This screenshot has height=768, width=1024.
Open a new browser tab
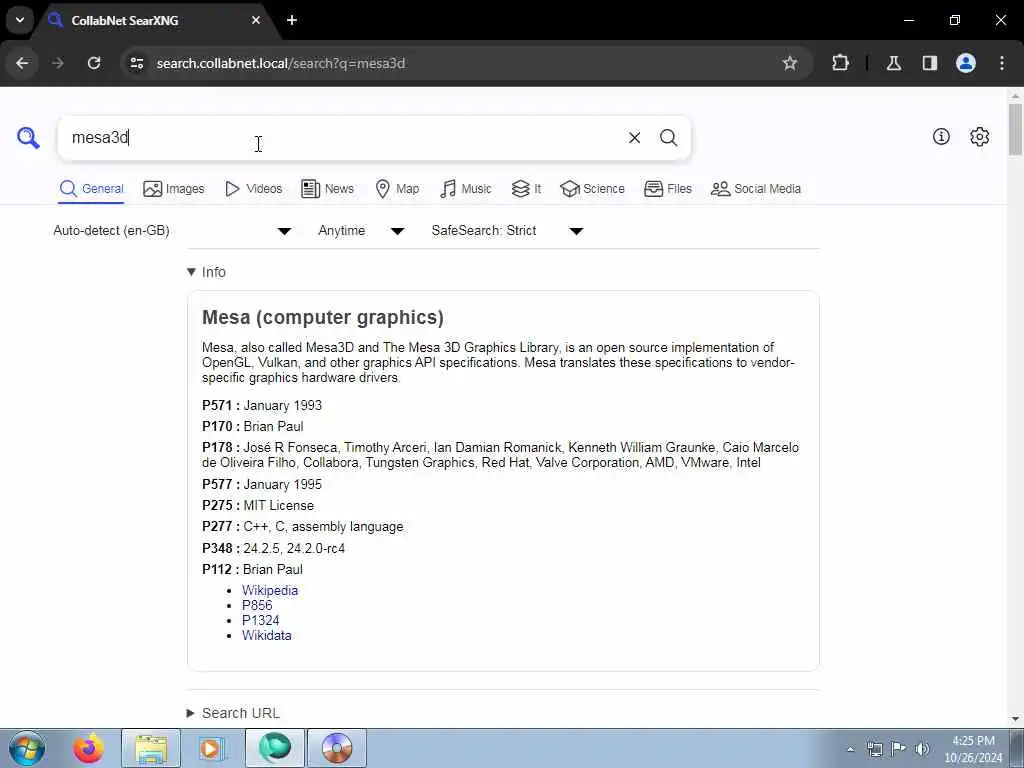pos(292,20)
